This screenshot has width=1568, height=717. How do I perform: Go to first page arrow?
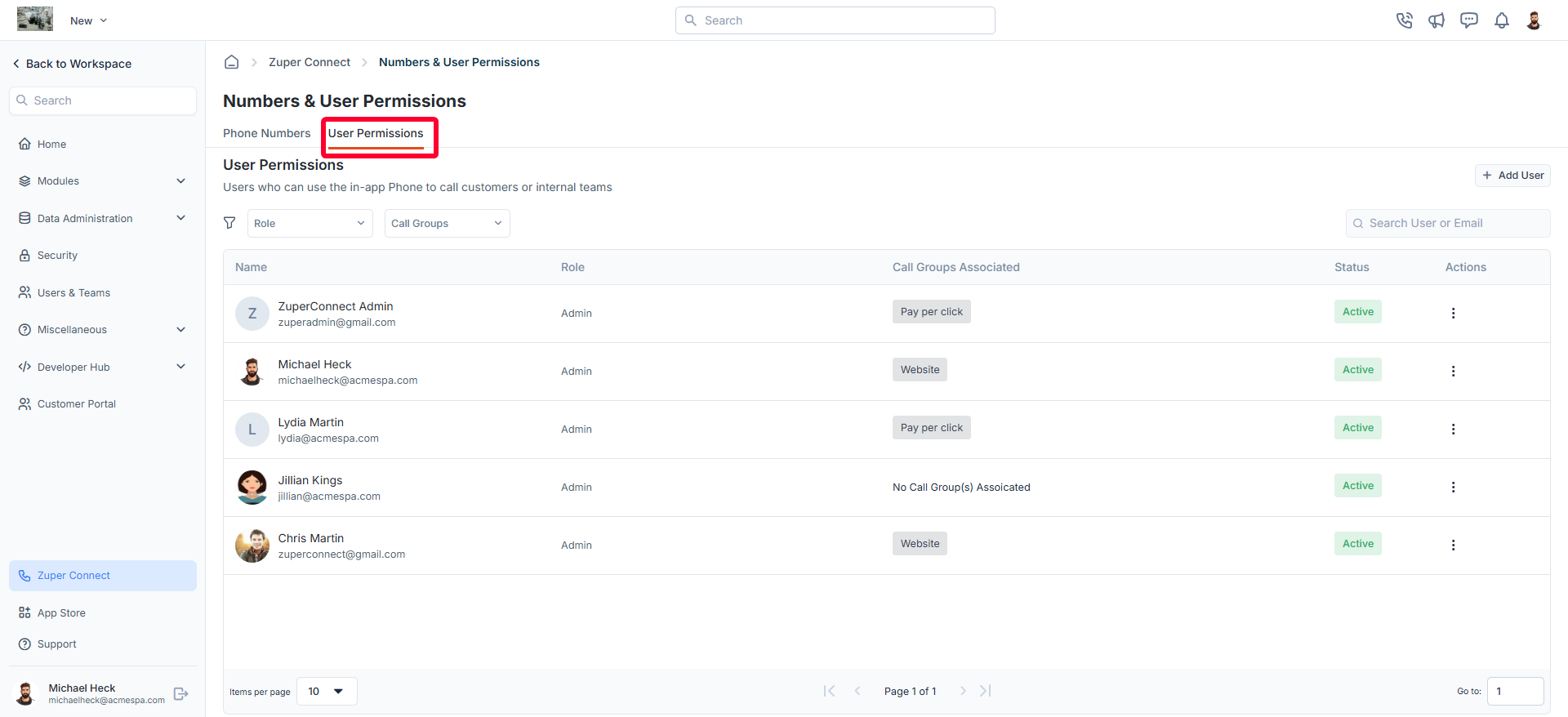coord(829,691)
